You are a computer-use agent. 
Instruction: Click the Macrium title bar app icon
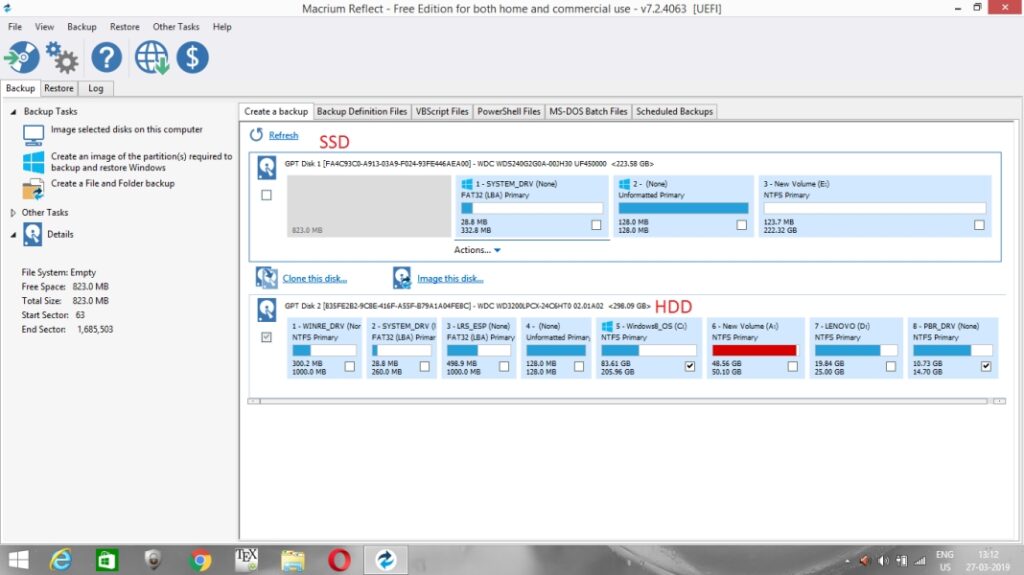[7, 8]
